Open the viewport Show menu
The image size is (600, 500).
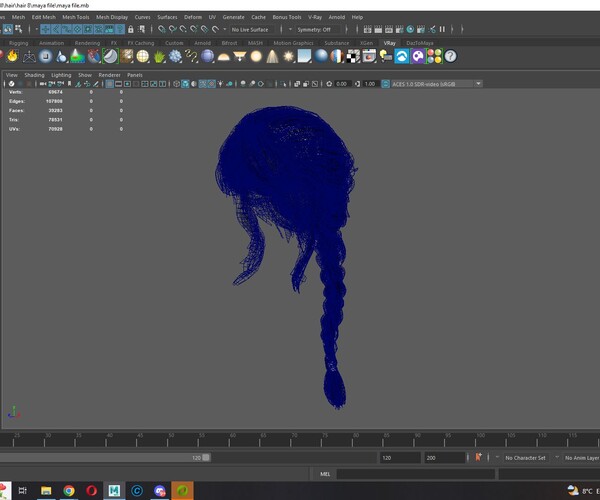pos(85,75)
